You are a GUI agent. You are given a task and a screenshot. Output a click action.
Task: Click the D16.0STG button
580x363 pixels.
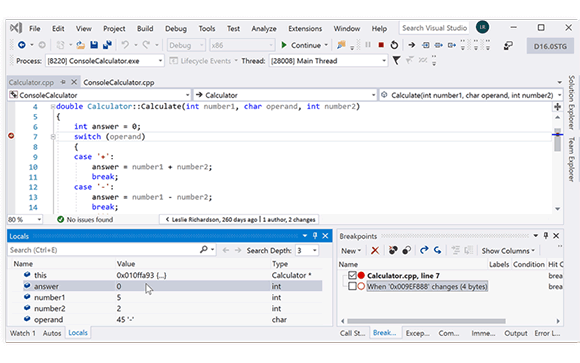(x=550, y=46)
